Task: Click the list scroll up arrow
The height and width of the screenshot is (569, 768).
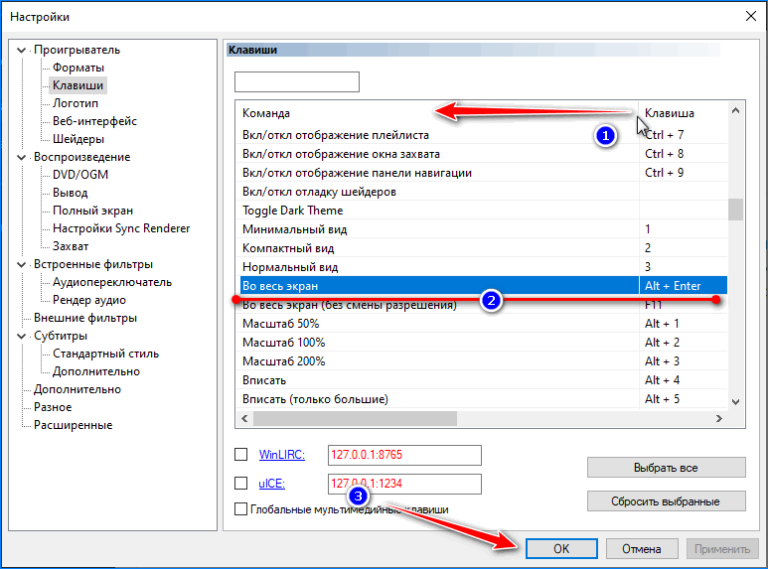Action: pyautogui.click(x=735, y=111)
